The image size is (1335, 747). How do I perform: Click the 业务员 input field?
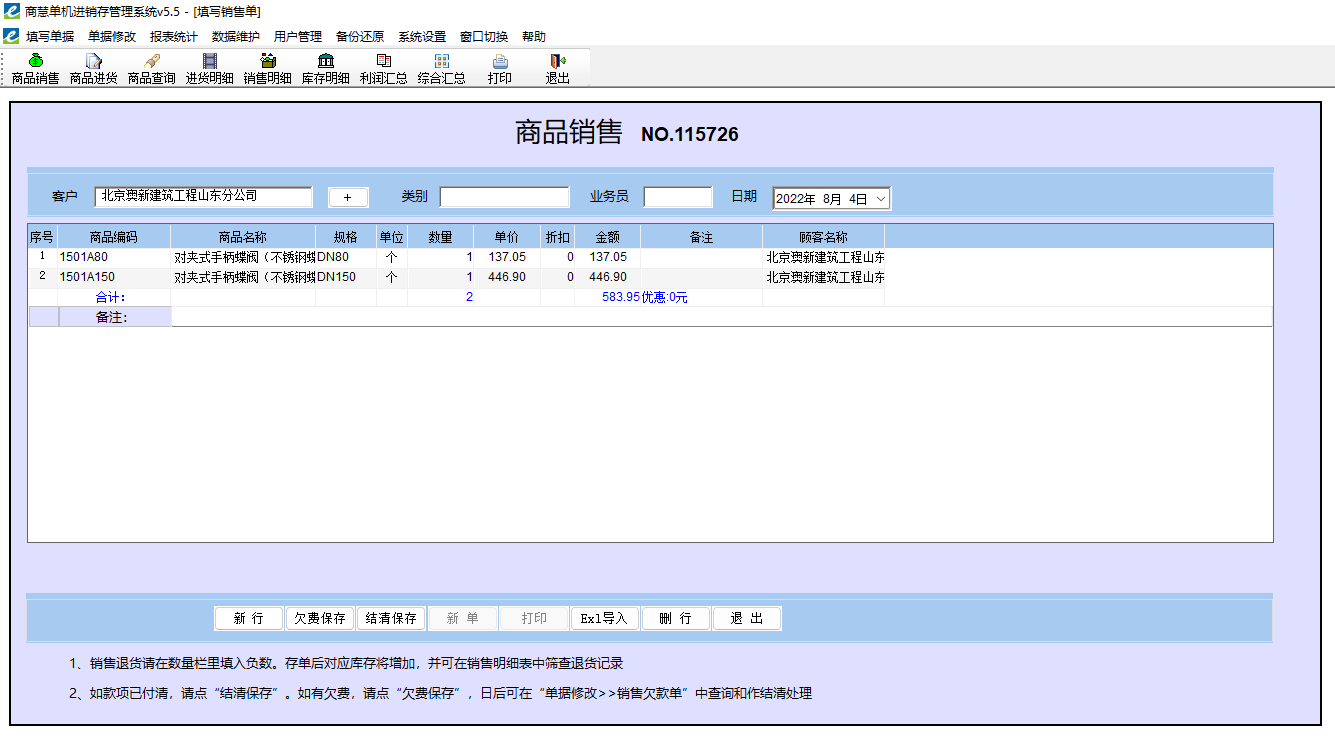tap(678, 197)
